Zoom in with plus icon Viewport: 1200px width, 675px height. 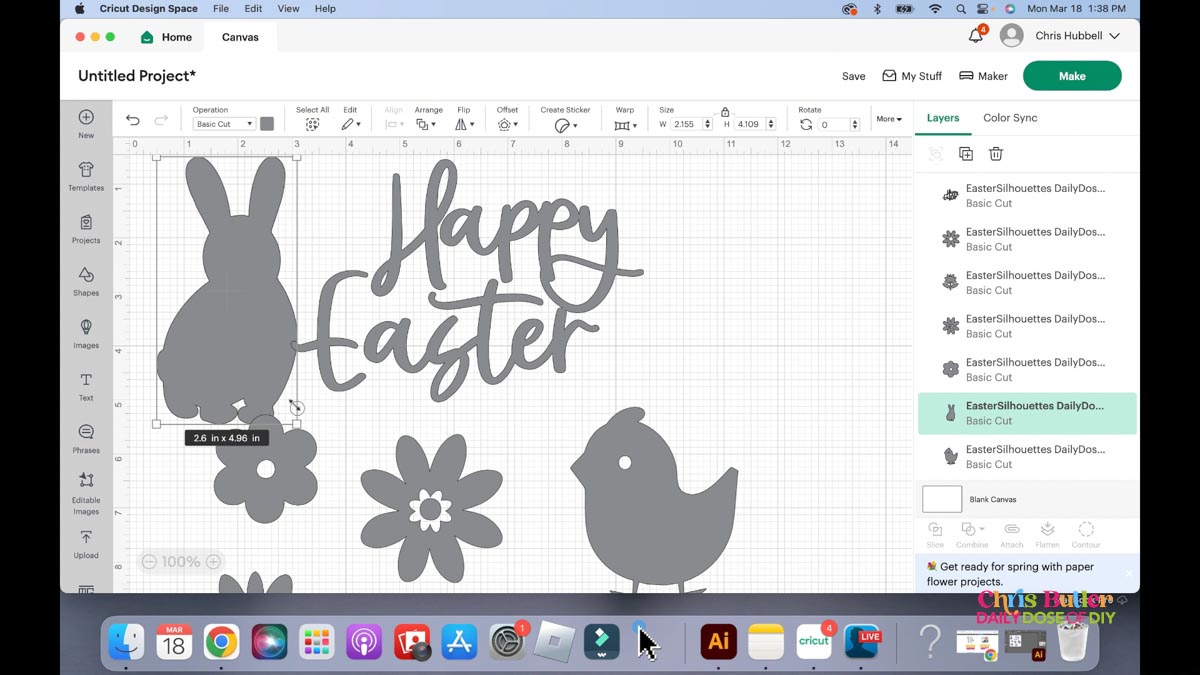point(213,562)
